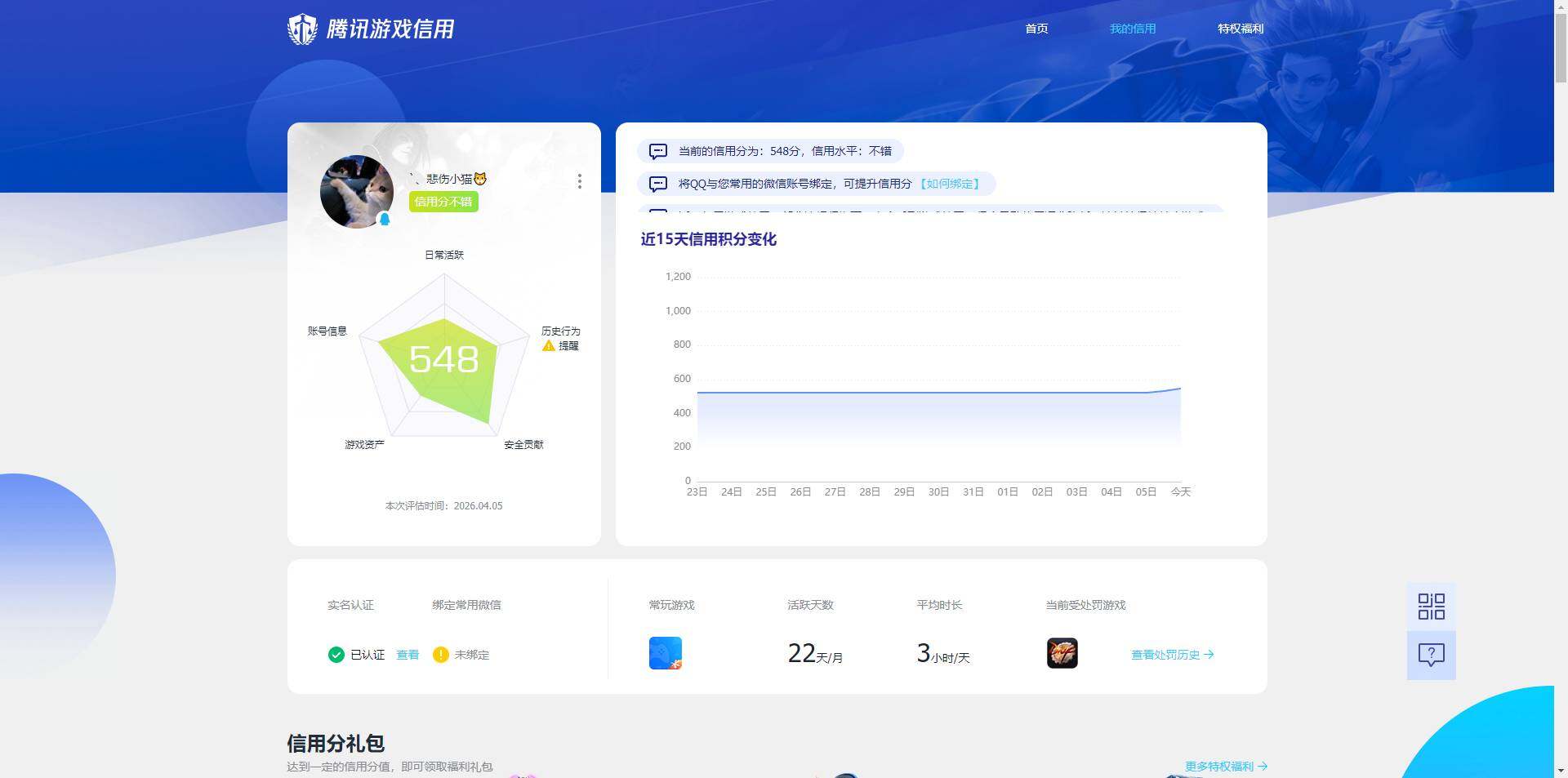
Task: Select 我的信用 in the navigation bar
Action: click(1132, 28)
